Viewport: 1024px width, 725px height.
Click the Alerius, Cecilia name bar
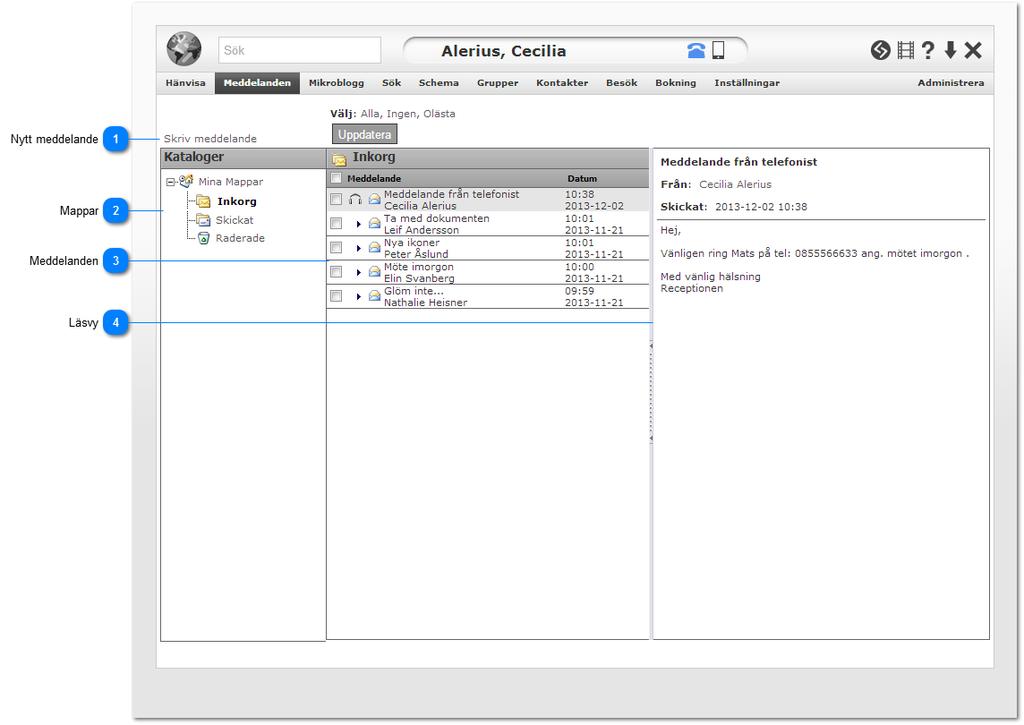point(575,50)
